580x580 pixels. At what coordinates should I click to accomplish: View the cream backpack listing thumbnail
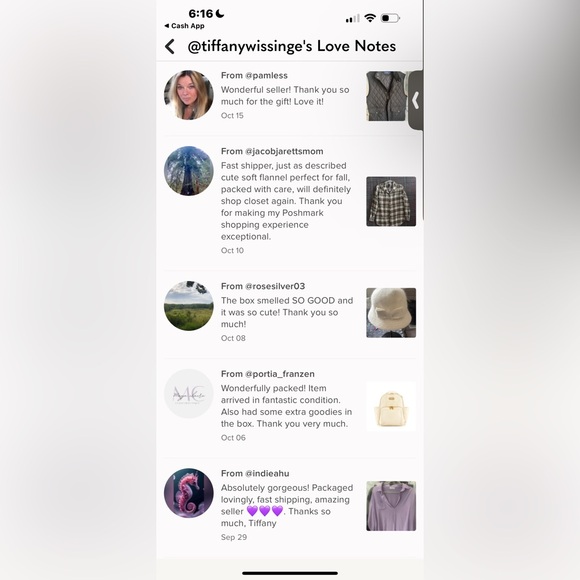click(391, 406)
